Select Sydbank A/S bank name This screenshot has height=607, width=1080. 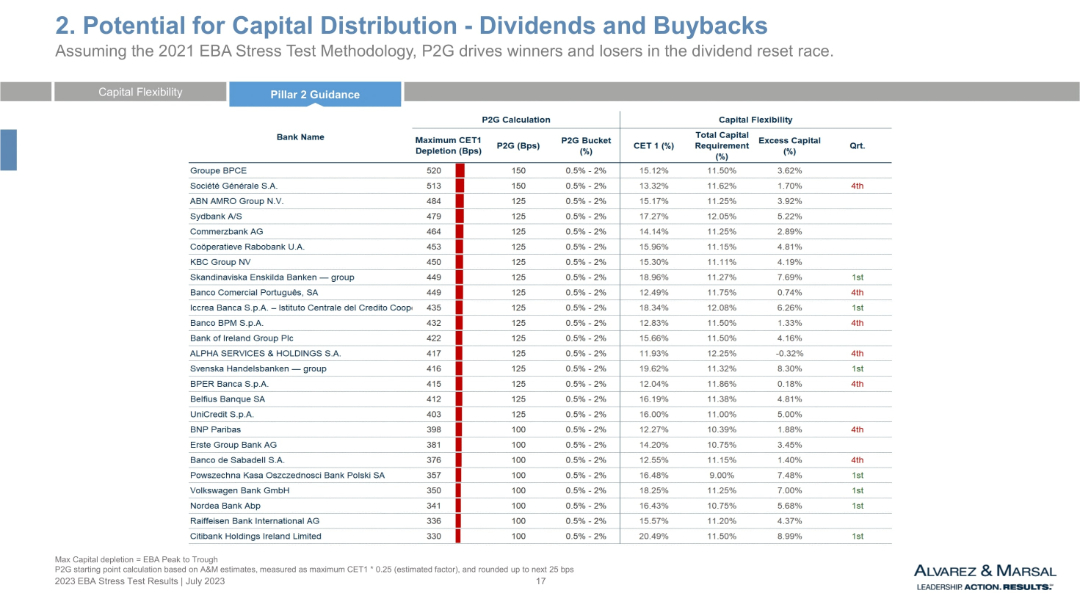[x=216, y=216]
